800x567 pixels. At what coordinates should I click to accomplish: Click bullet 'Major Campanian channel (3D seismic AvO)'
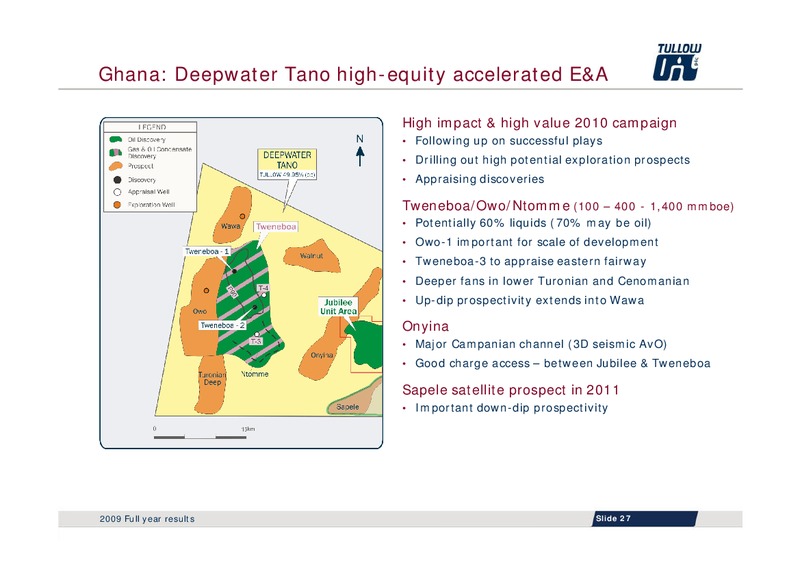pos(541,344)
